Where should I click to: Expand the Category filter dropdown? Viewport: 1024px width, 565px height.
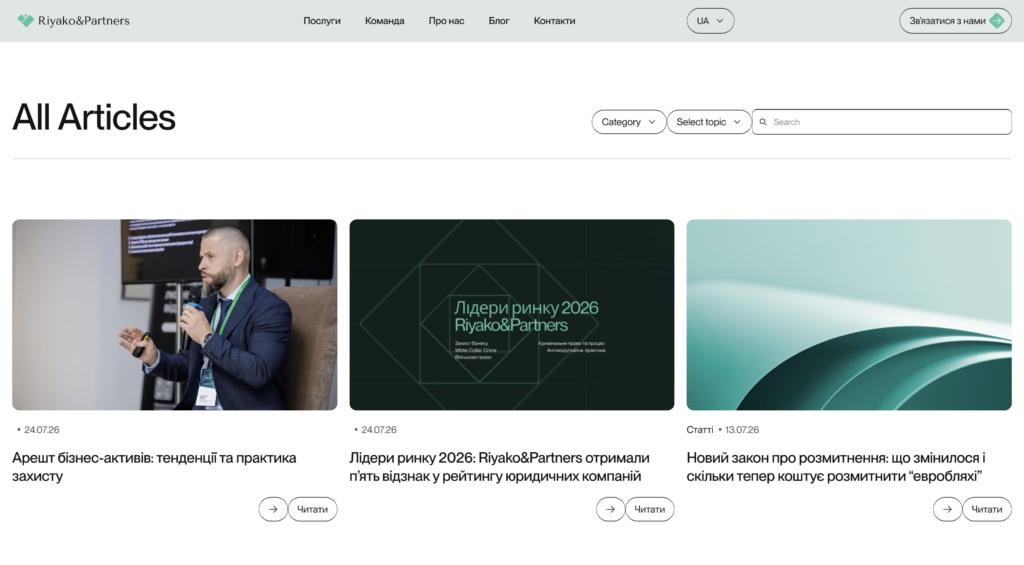click(628, 122)
